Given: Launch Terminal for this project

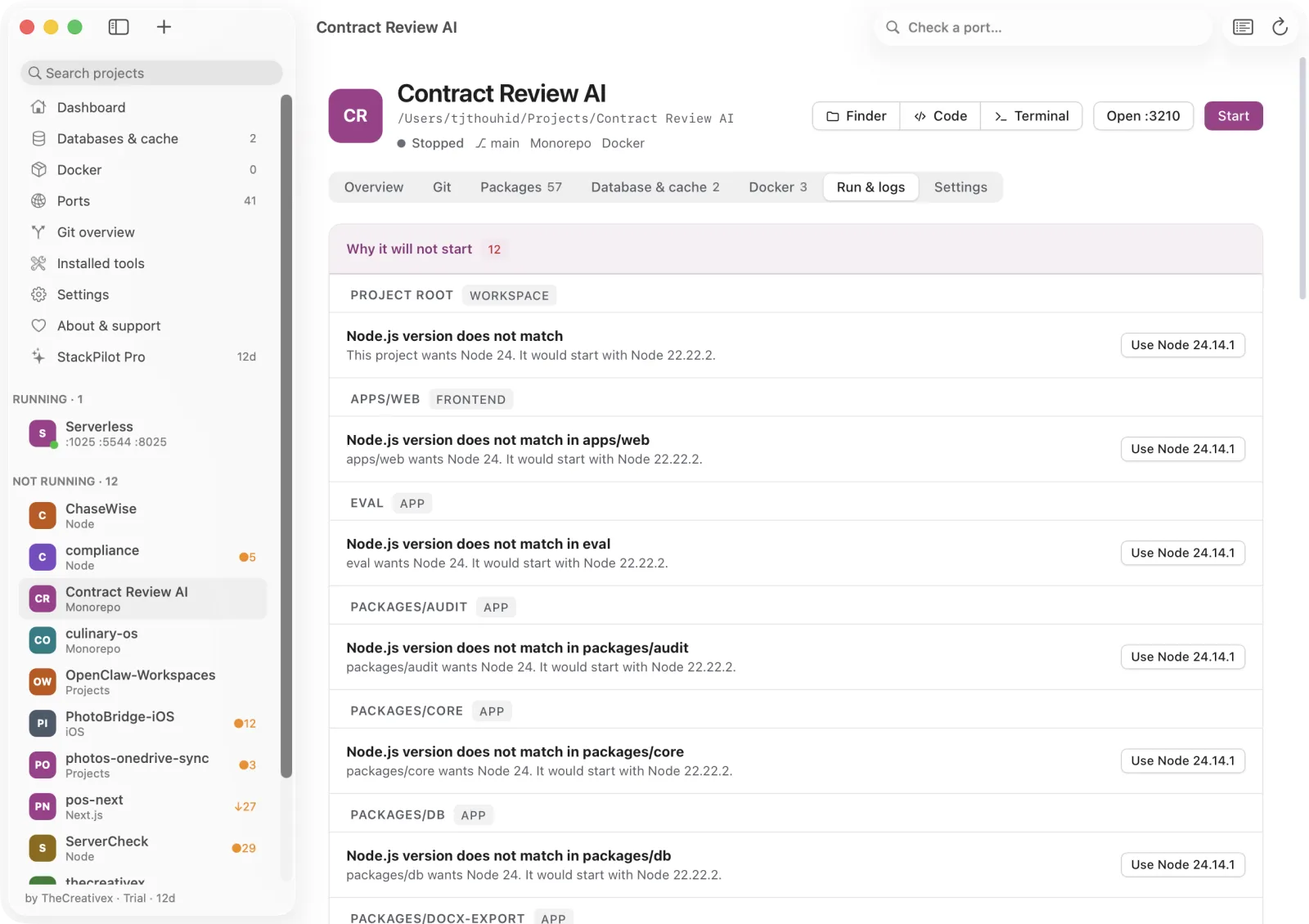Looking at the screenshot, I should click(x=1032, y=116).
